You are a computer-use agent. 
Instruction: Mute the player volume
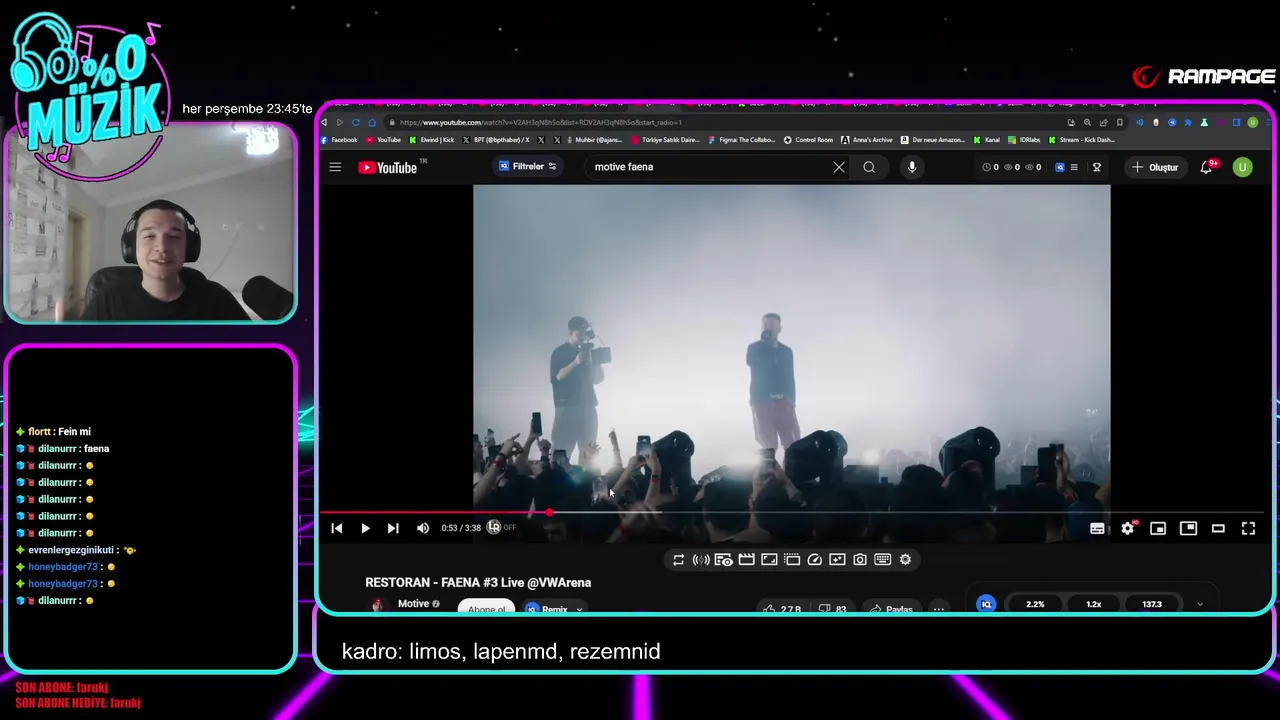tap(423, 528)
